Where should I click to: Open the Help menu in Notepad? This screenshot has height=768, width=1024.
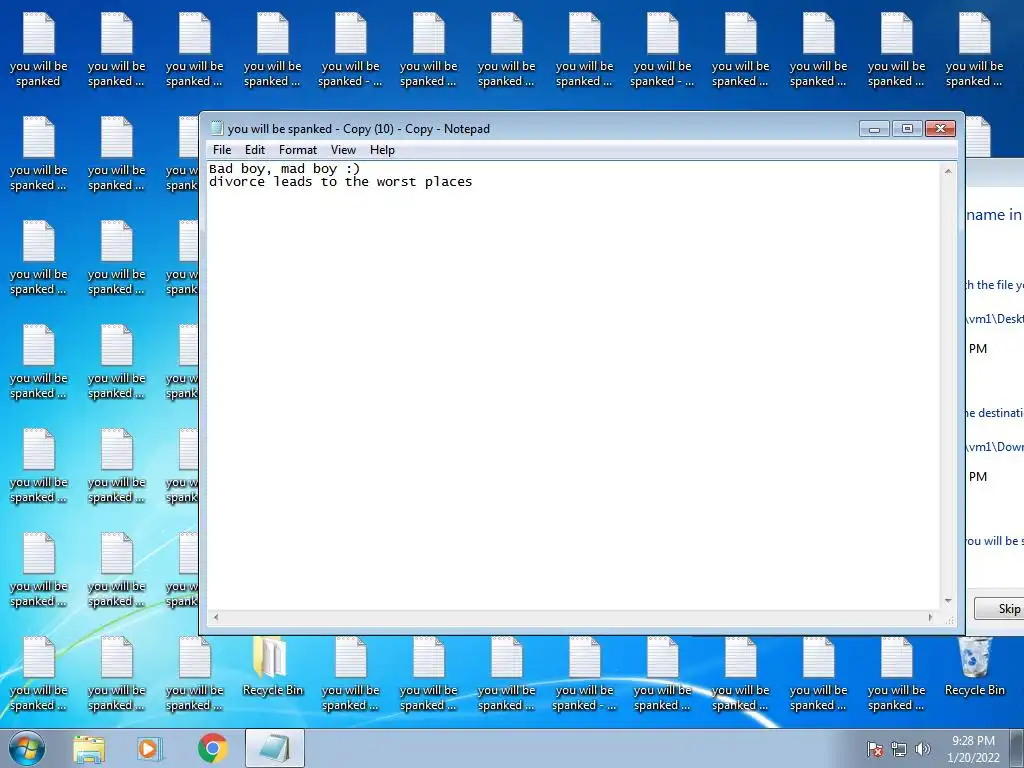[382, 150]
